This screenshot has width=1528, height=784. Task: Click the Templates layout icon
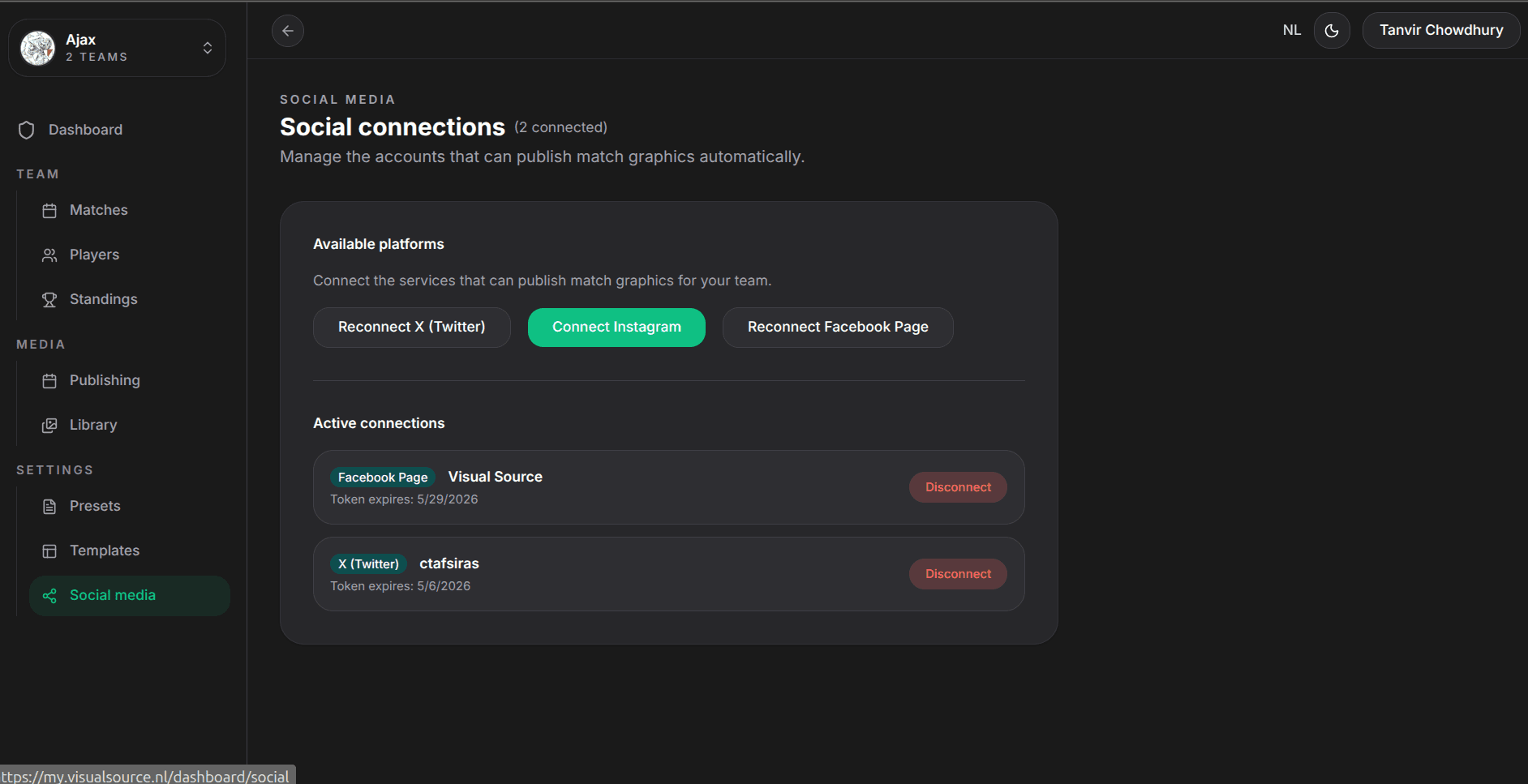click(49, 551)
